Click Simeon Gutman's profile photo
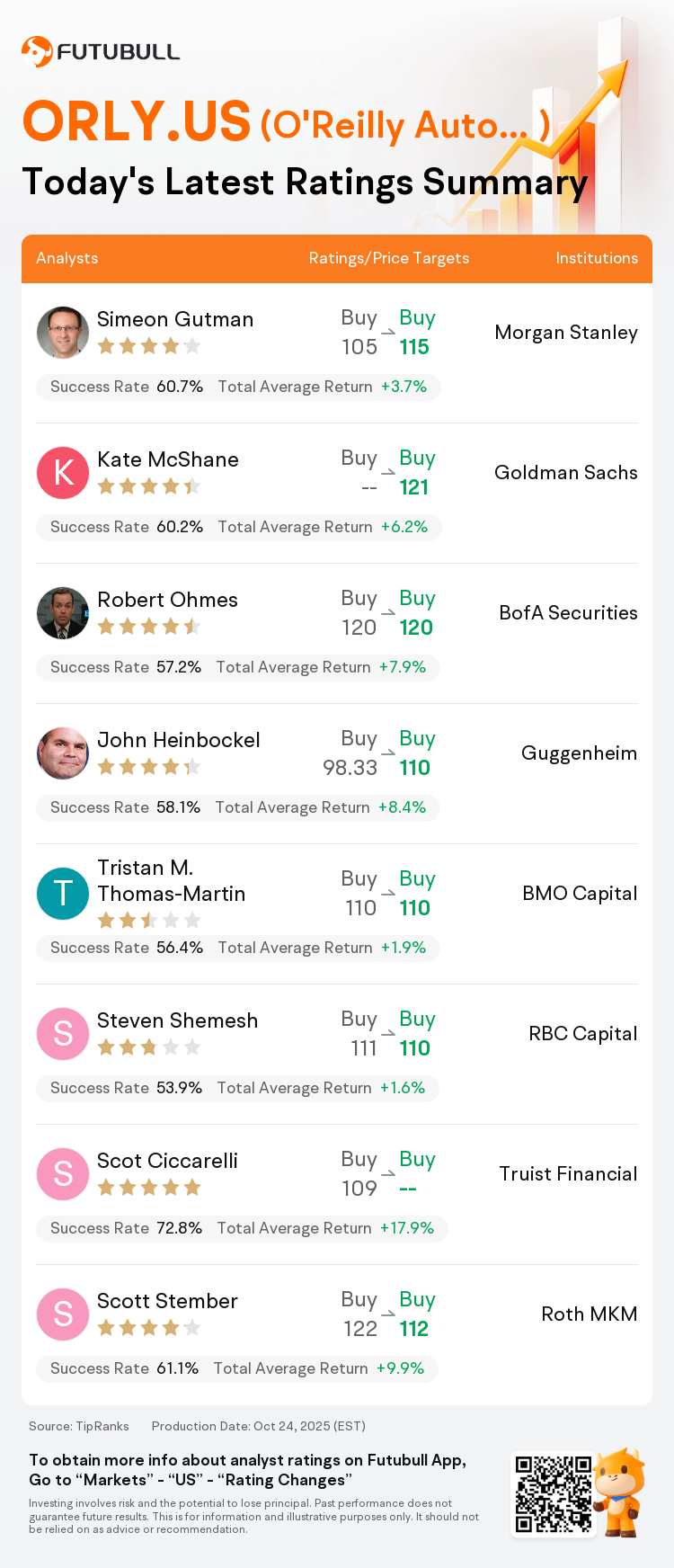Viewport: 674px width, 1568px height. [63, 333]
